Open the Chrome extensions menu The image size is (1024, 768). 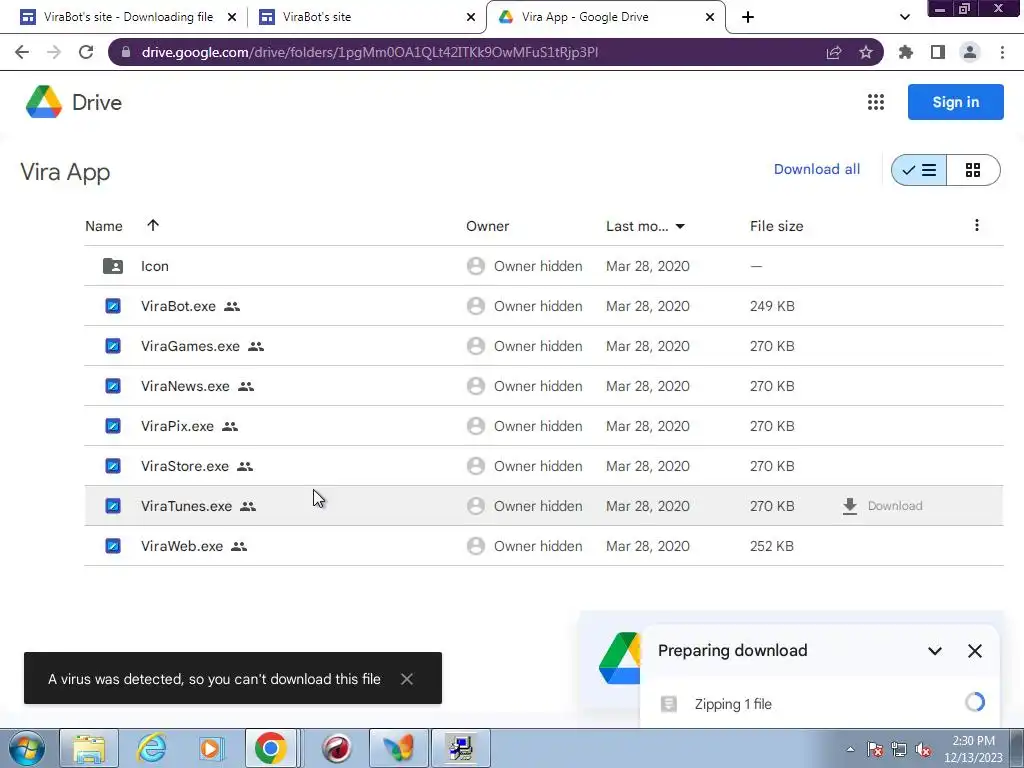(x=905, y=52)
